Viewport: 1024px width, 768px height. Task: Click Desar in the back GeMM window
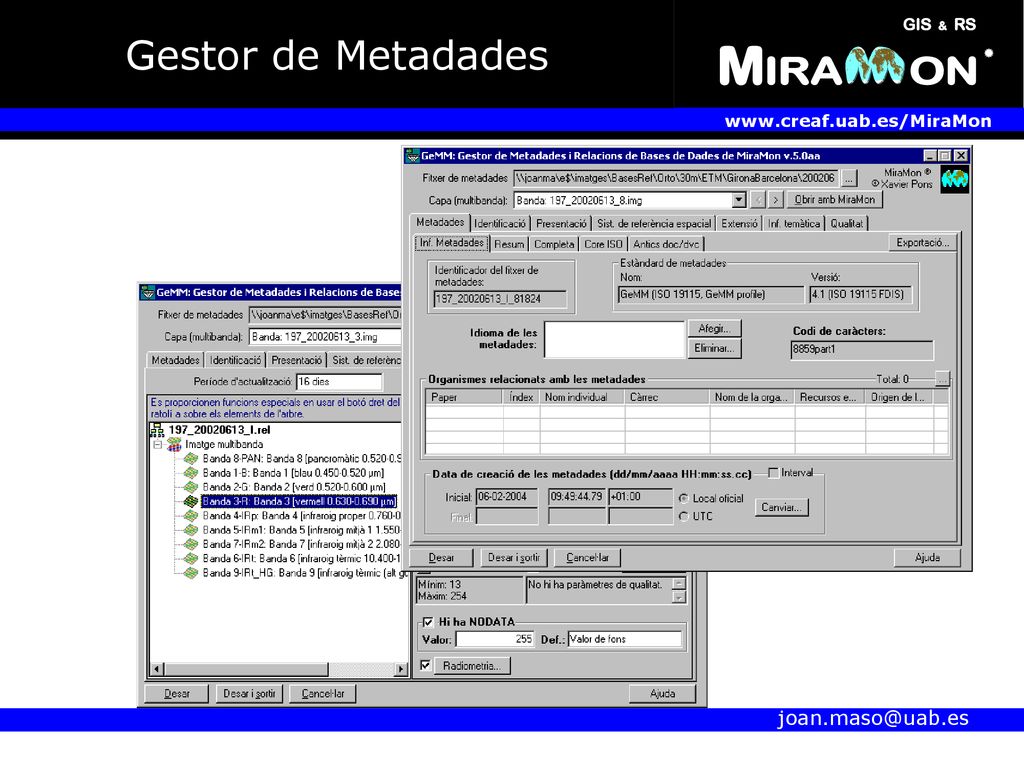click(176, 694)
